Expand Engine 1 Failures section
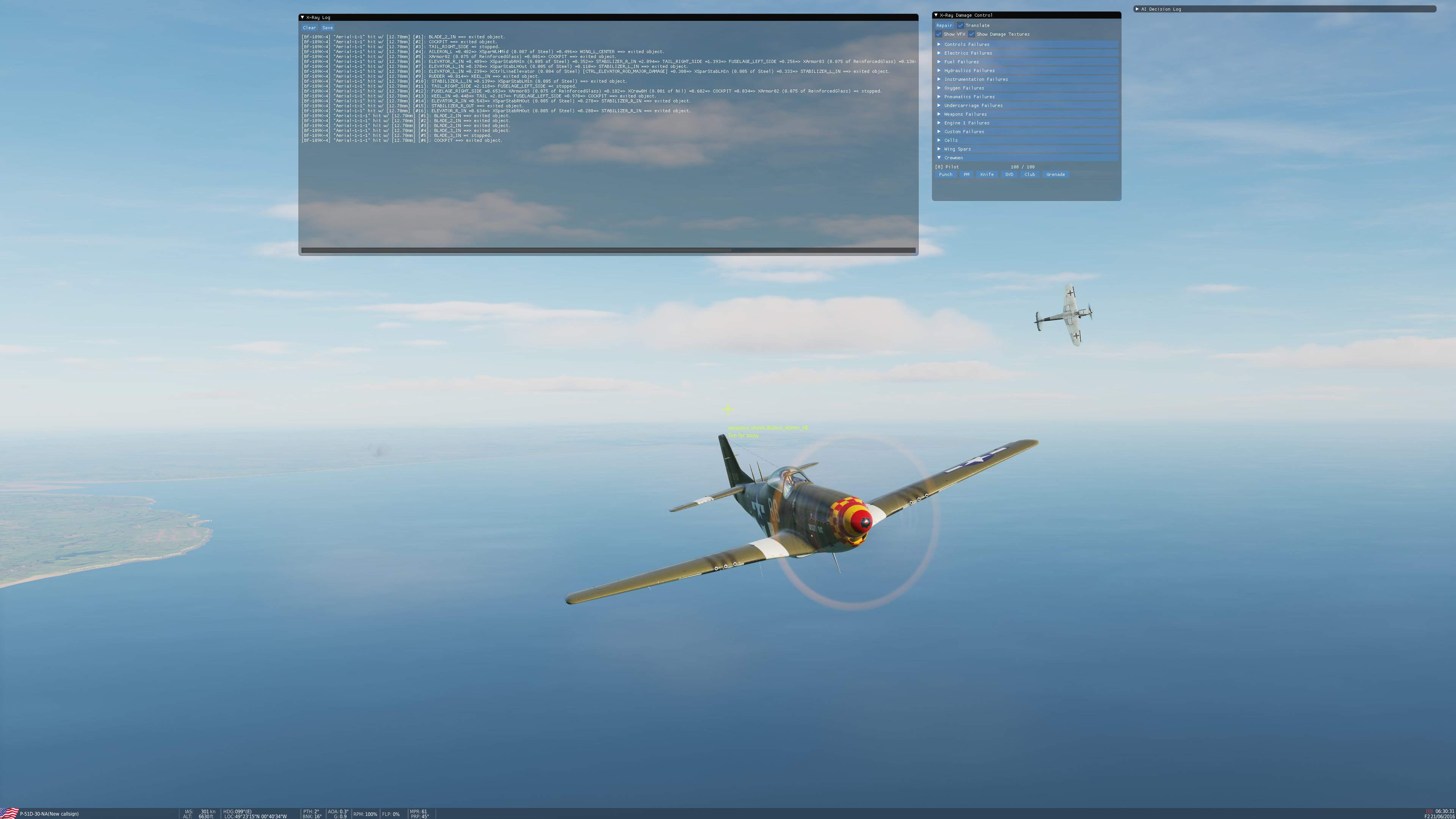 click(x=1026, y=122)
